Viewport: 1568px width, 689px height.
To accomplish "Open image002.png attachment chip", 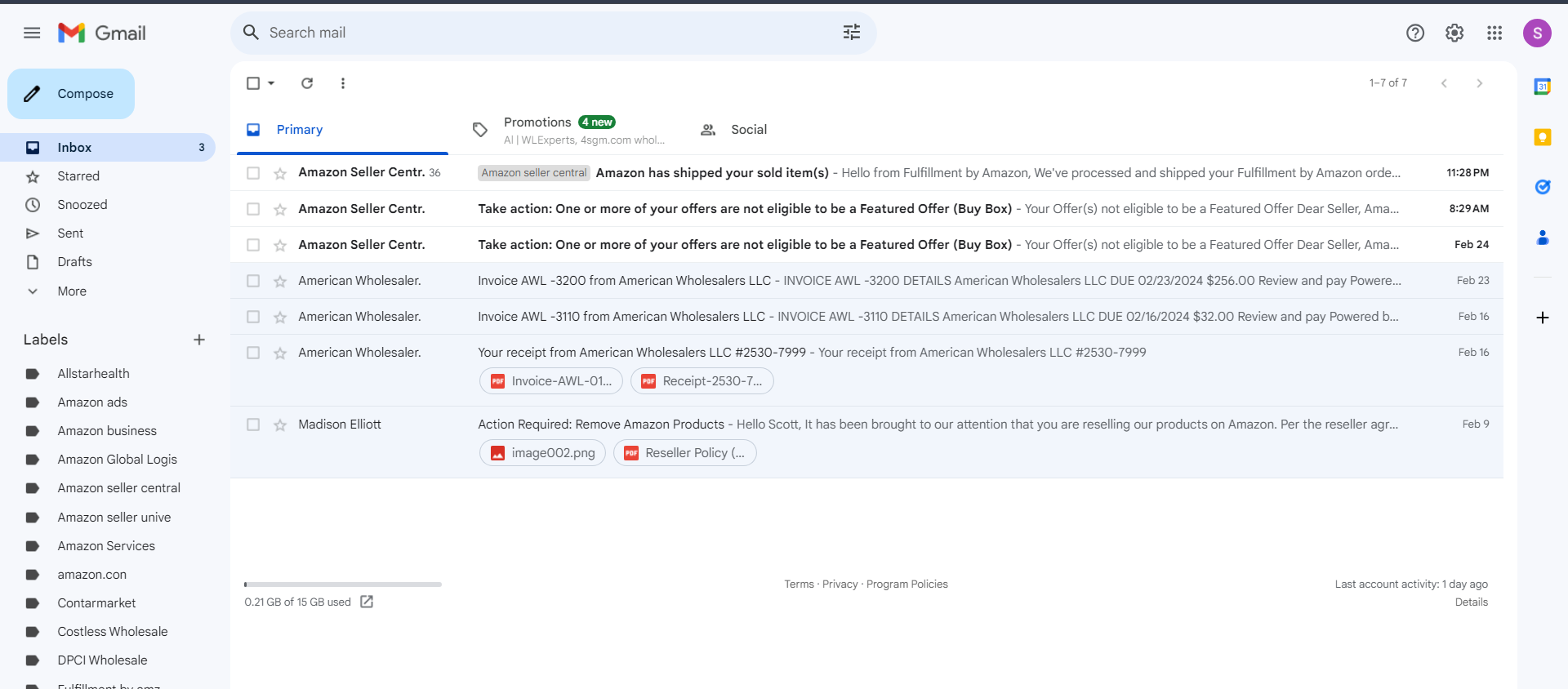I will [x=542, y=453].
